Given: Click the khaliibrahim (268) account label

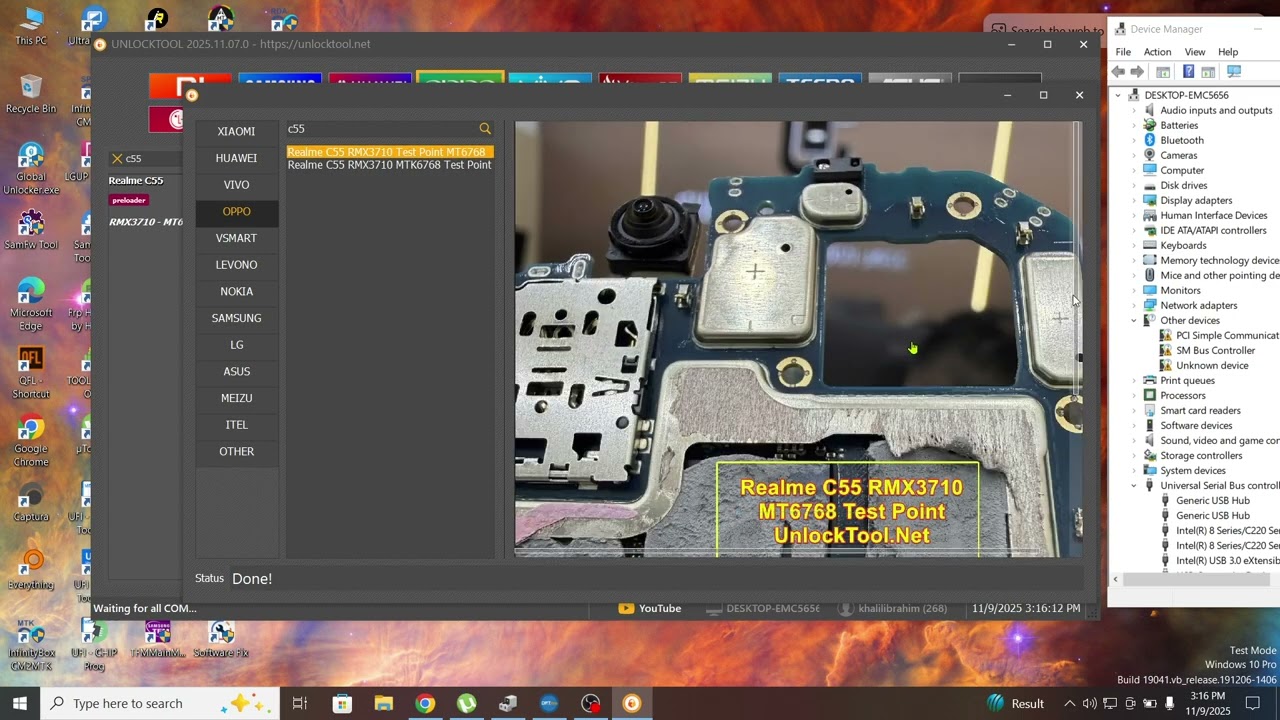Looking at the screenshot, I should 893,608.
